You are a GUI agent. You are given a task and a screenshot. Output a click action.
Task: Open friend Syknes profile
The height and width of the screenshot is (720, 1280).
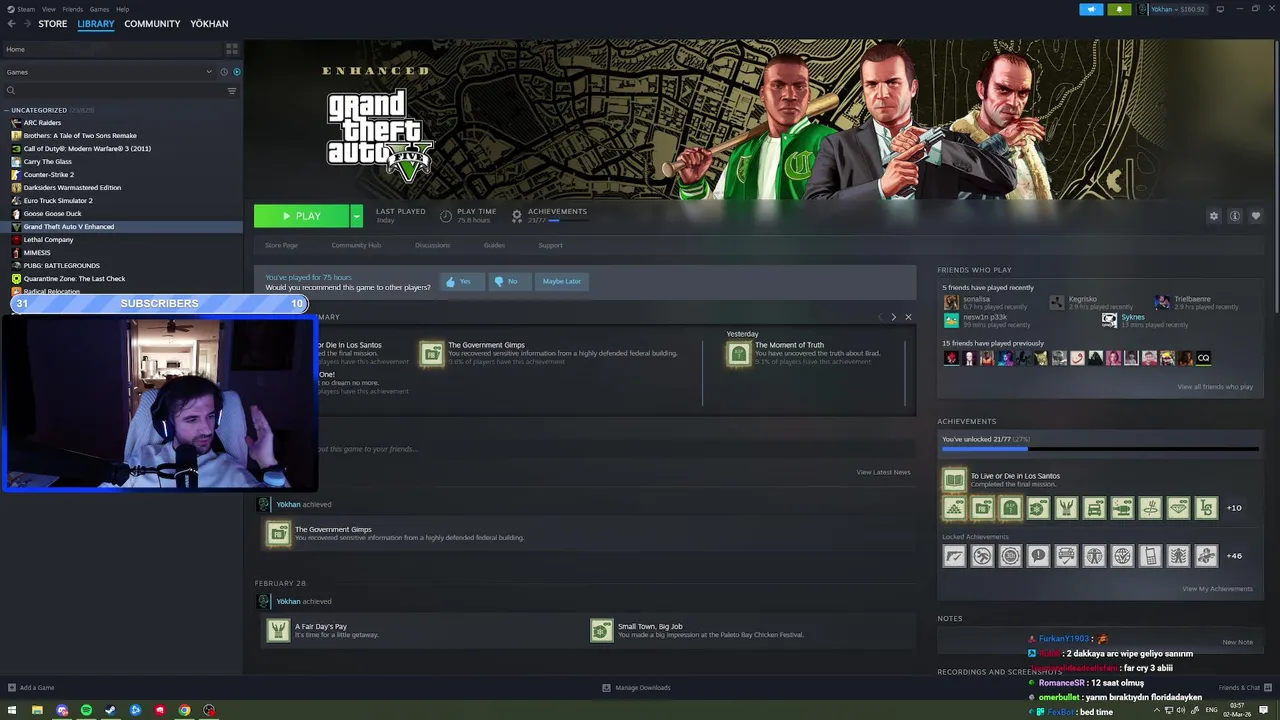1133,317
